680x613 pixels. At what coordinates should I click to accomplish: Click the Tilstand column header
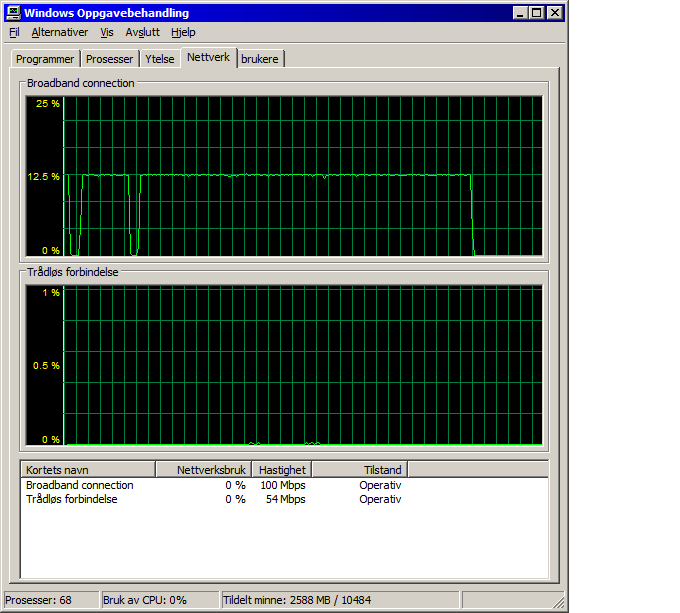tap(360, 470)
